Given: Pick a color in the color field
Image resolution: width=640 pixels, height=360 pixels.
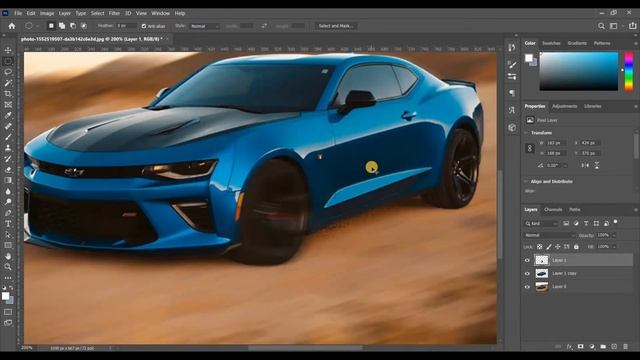Looking at the screenshot, I should pyautogui.click(x=579, y=71).
